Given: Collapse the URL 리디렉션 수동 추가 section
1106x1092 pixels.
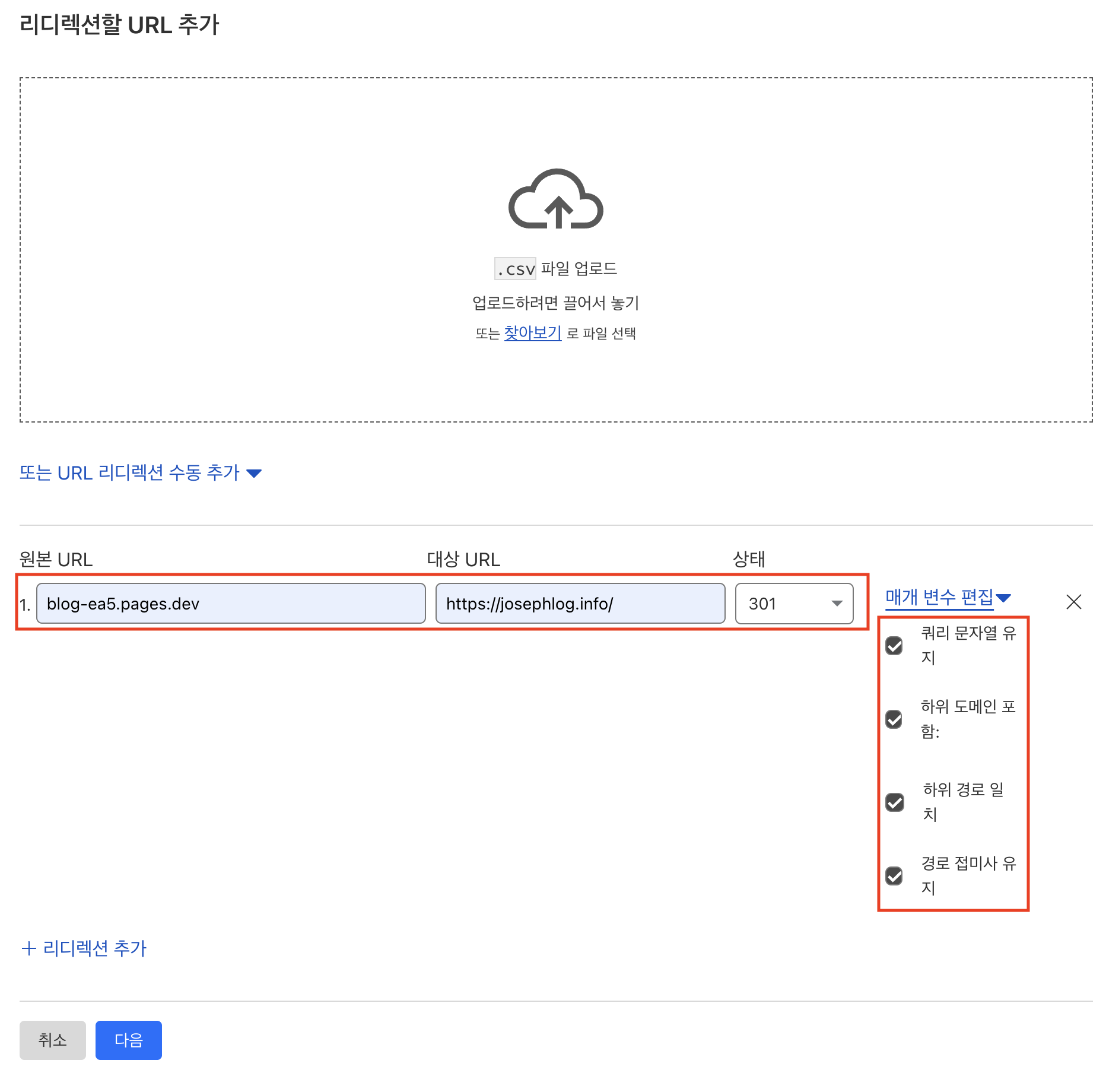Looking at the screenshot, I should [x=140, y=473].
